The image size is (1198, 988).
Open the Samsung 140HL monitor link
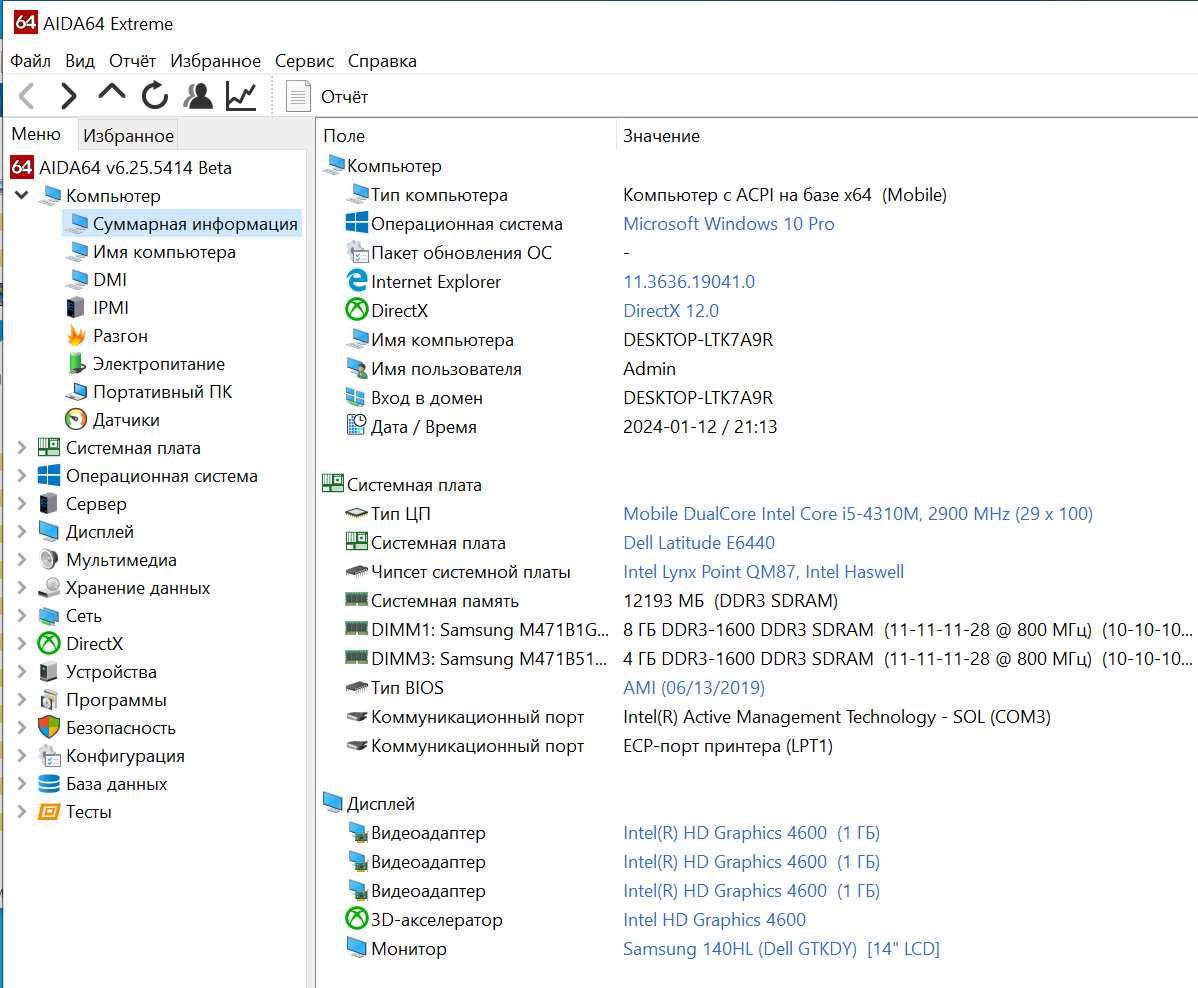tap(781, 949)
